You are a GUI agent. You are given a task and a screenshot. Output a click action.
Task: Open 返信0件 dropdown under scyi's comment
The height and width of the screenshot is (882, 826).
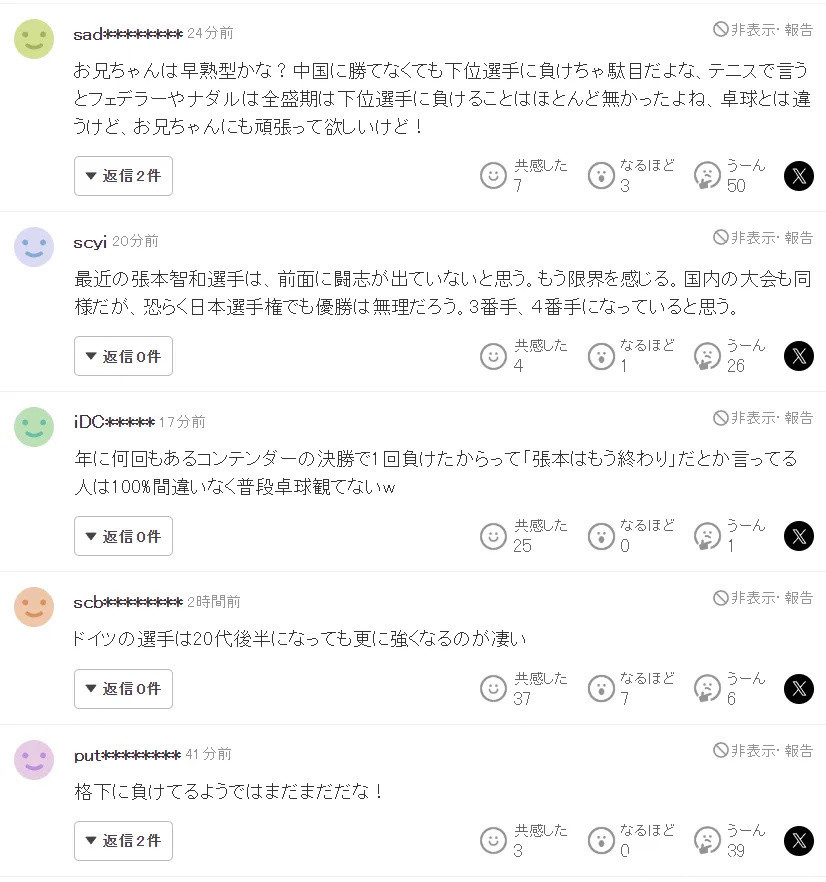(x=123, y=356)
